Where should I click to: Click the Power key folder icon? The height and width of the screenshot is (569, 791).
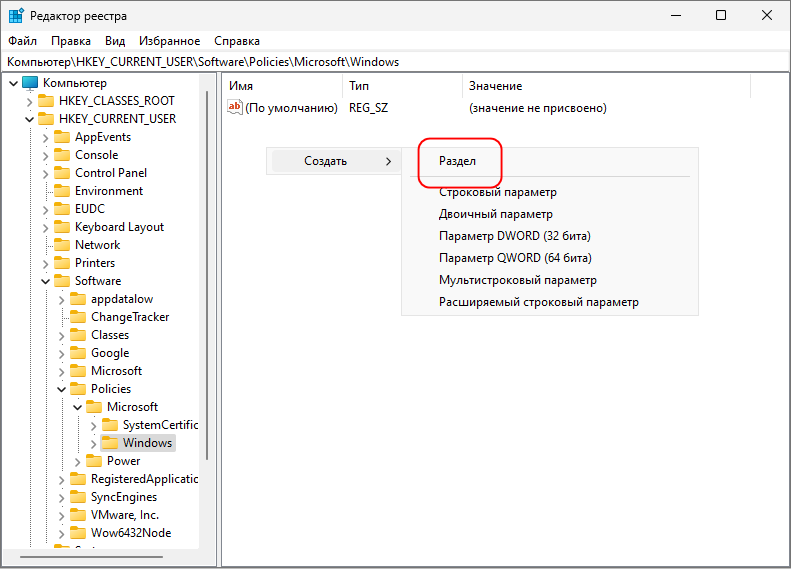click(x=94, y=461)
